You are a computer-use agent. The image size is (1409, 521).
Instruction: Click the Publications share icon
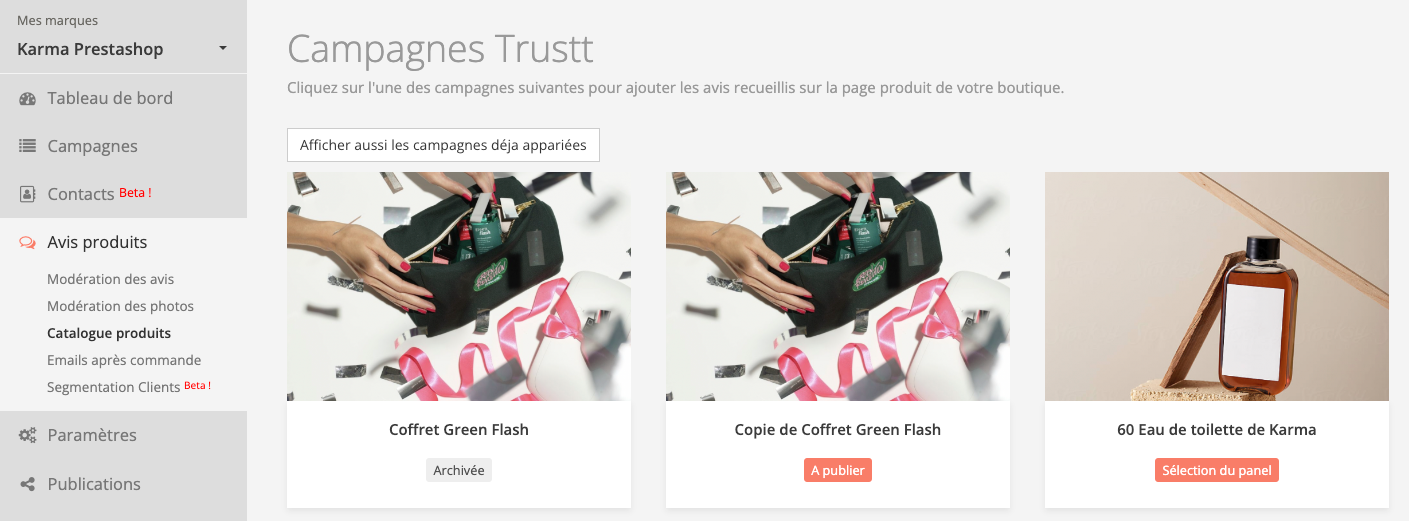coord(28,484)
